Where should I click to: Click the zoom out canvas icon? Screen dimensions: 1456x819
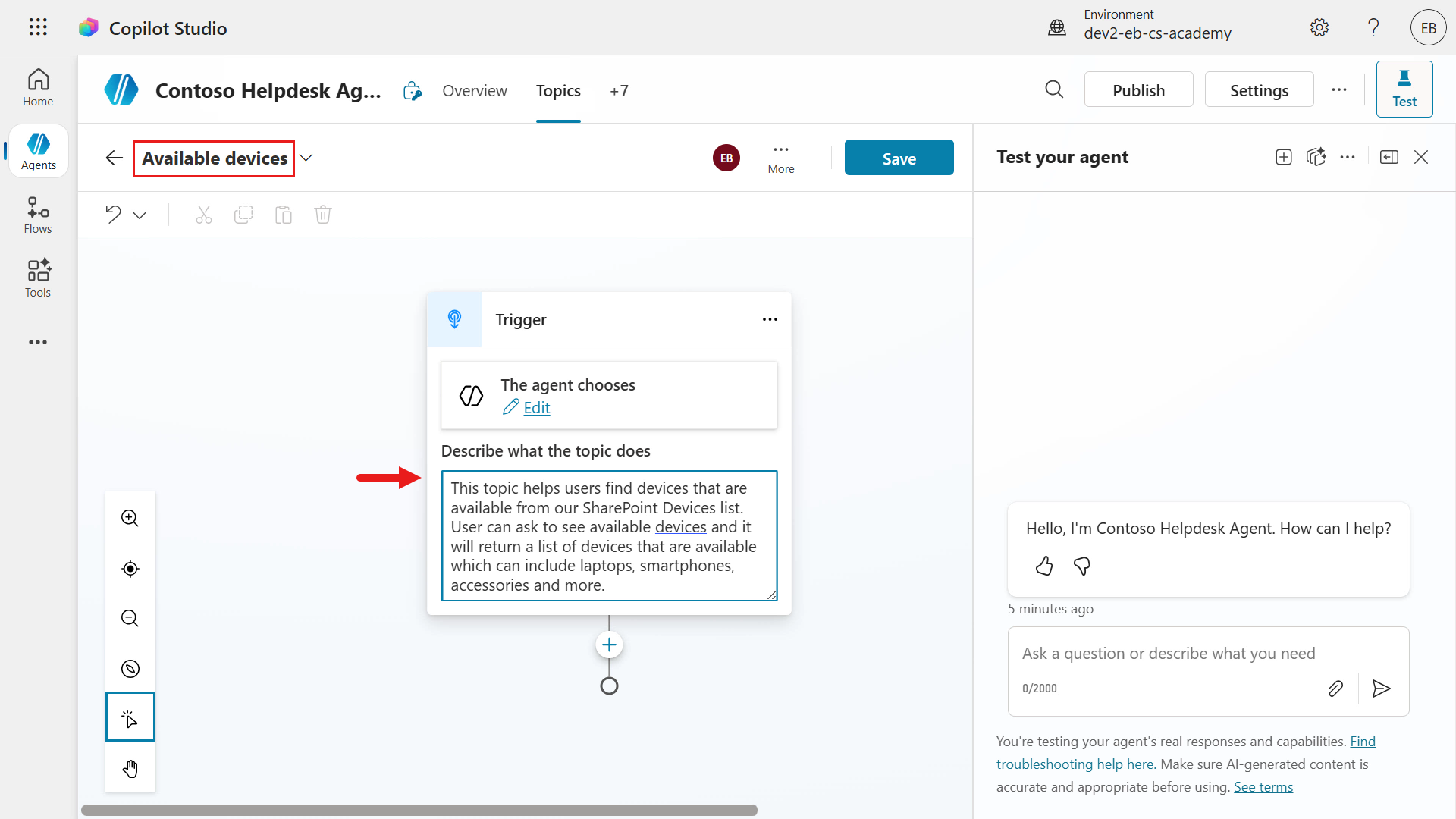(x=130, y=618)
